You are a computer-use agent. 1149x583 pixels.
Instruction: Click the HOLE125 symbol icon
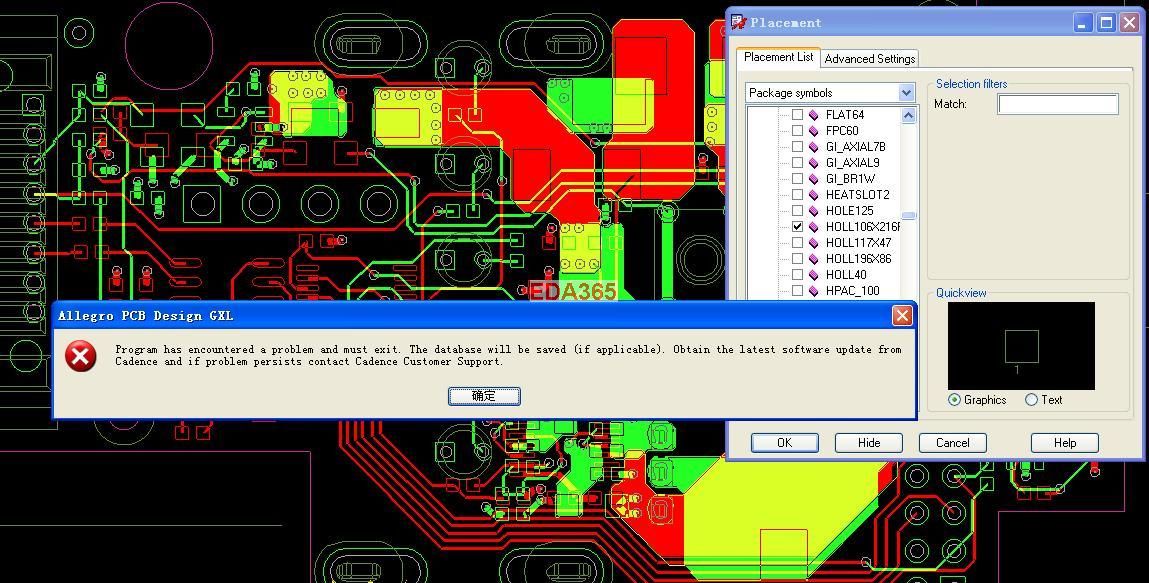[x=813, y=211]
